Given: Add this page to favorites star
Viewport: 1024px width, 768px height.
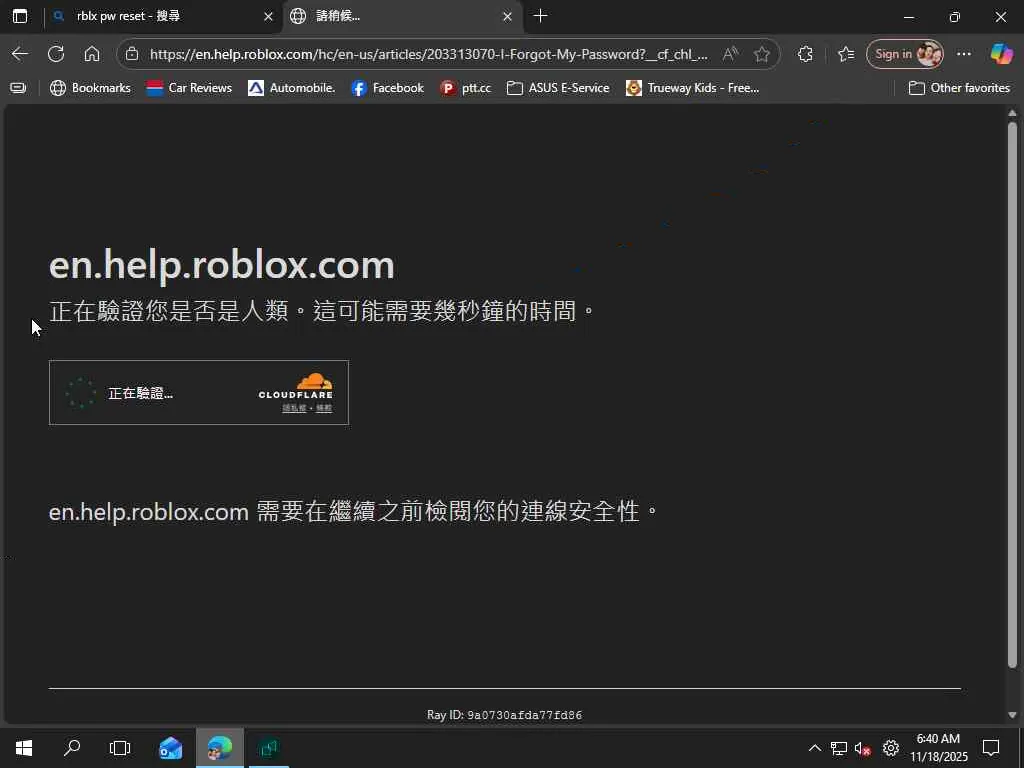Looking at the screenshot, I should click(761, 54).
